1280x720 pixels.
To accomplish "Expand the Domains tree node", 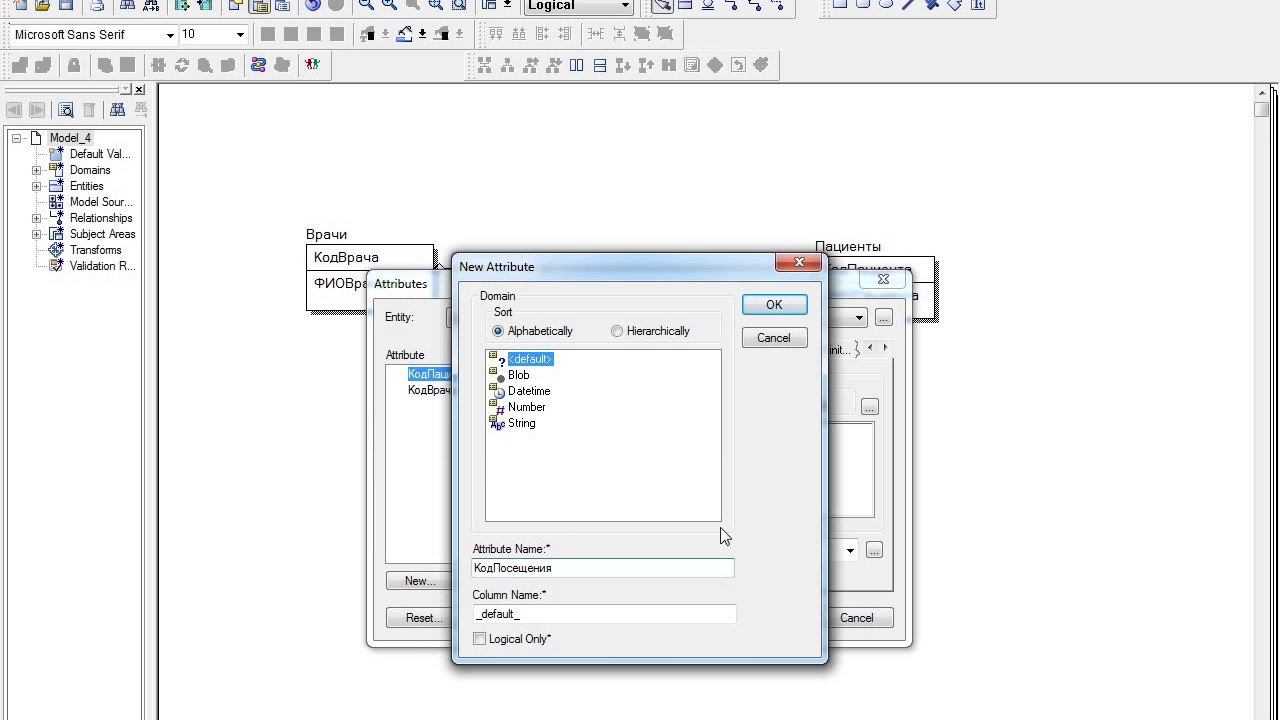I will point(37,170).
